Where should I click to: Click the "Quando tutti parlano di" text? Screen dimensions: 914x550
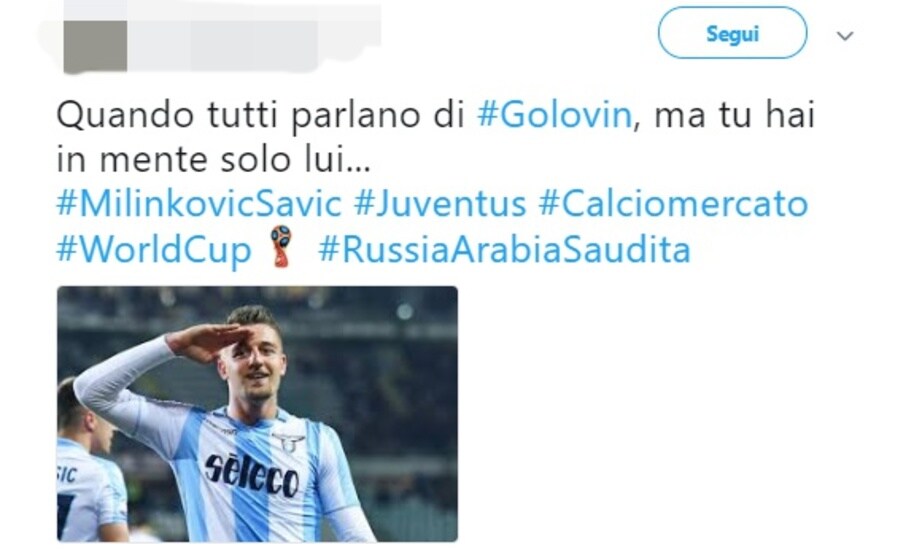click(x=261, y=115)
